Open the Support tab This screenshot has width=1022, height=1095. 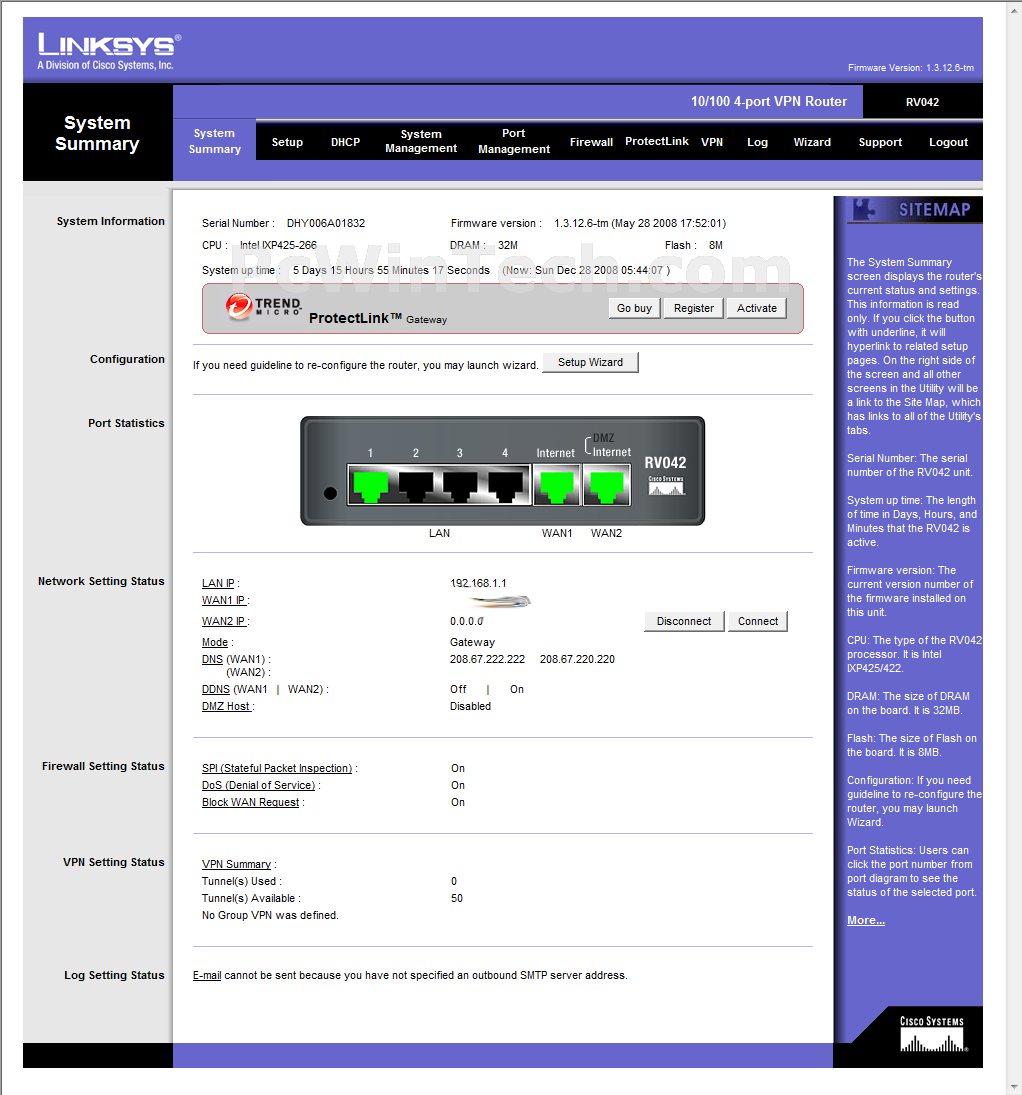[x=879, y=142]
